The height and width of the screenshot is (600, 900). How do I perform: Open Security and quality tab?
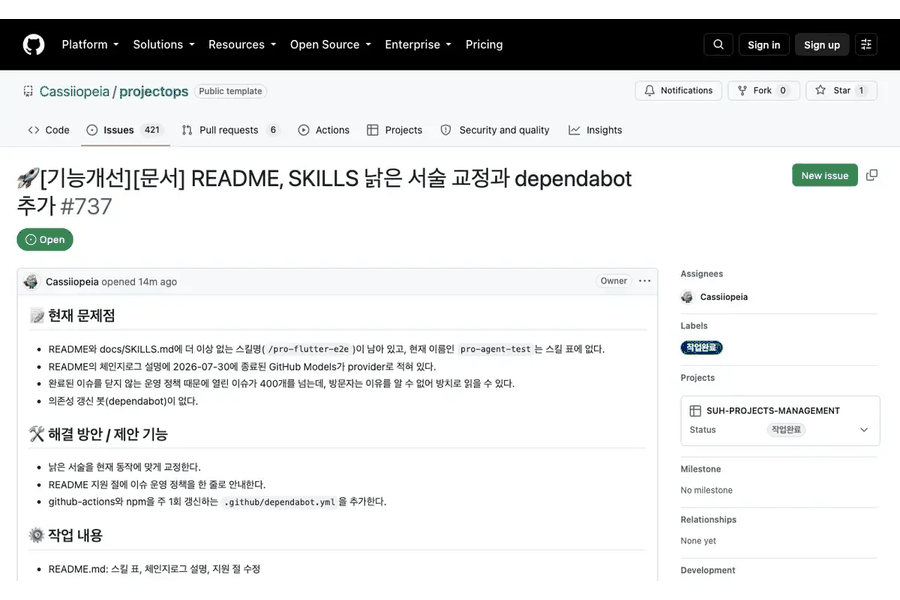pos(495,130)
